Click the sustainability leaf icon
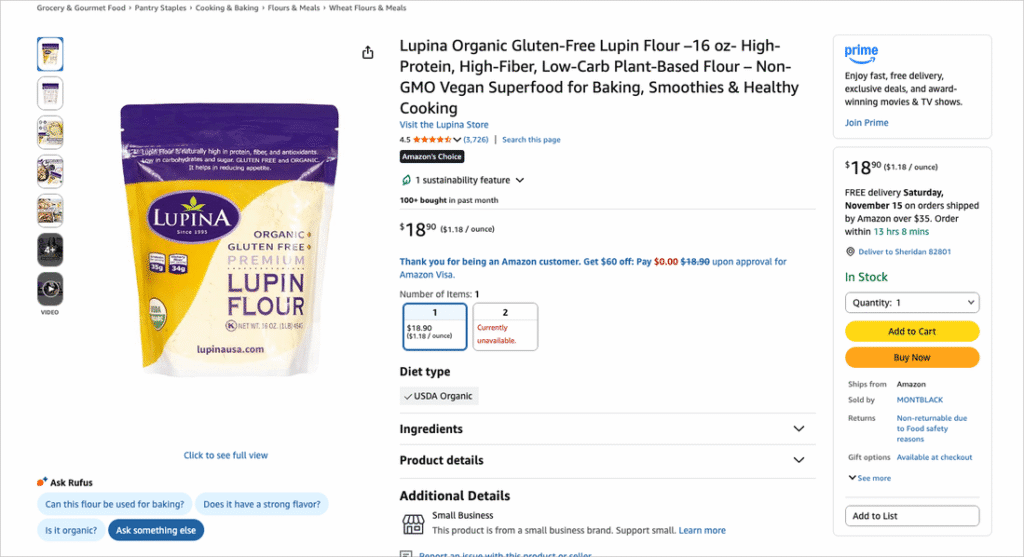The height and width of the screenshot is (557, 1024). [406, 180]
